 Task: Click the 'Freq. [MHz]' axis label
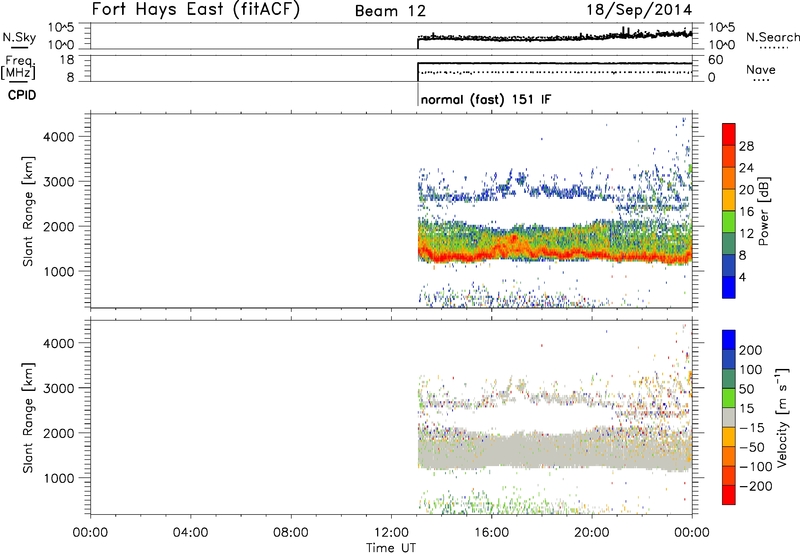click(19, 67)
